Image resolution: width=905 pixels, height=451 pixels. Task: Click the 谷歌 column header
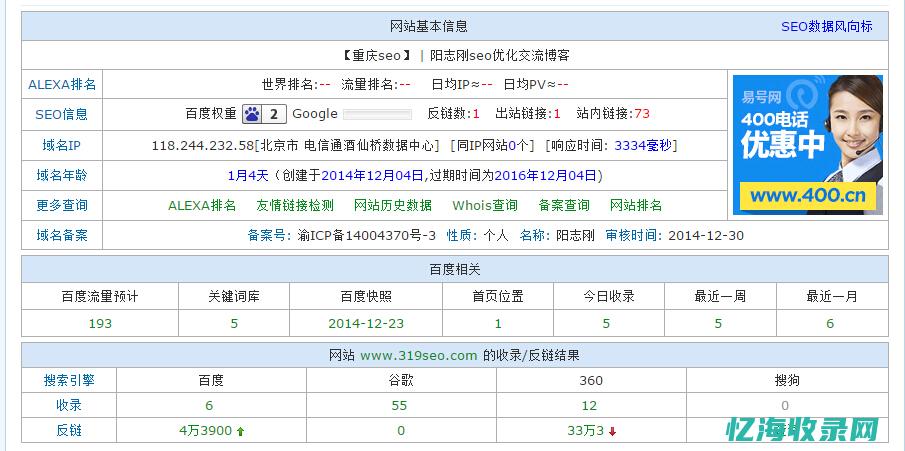(401, 381)
